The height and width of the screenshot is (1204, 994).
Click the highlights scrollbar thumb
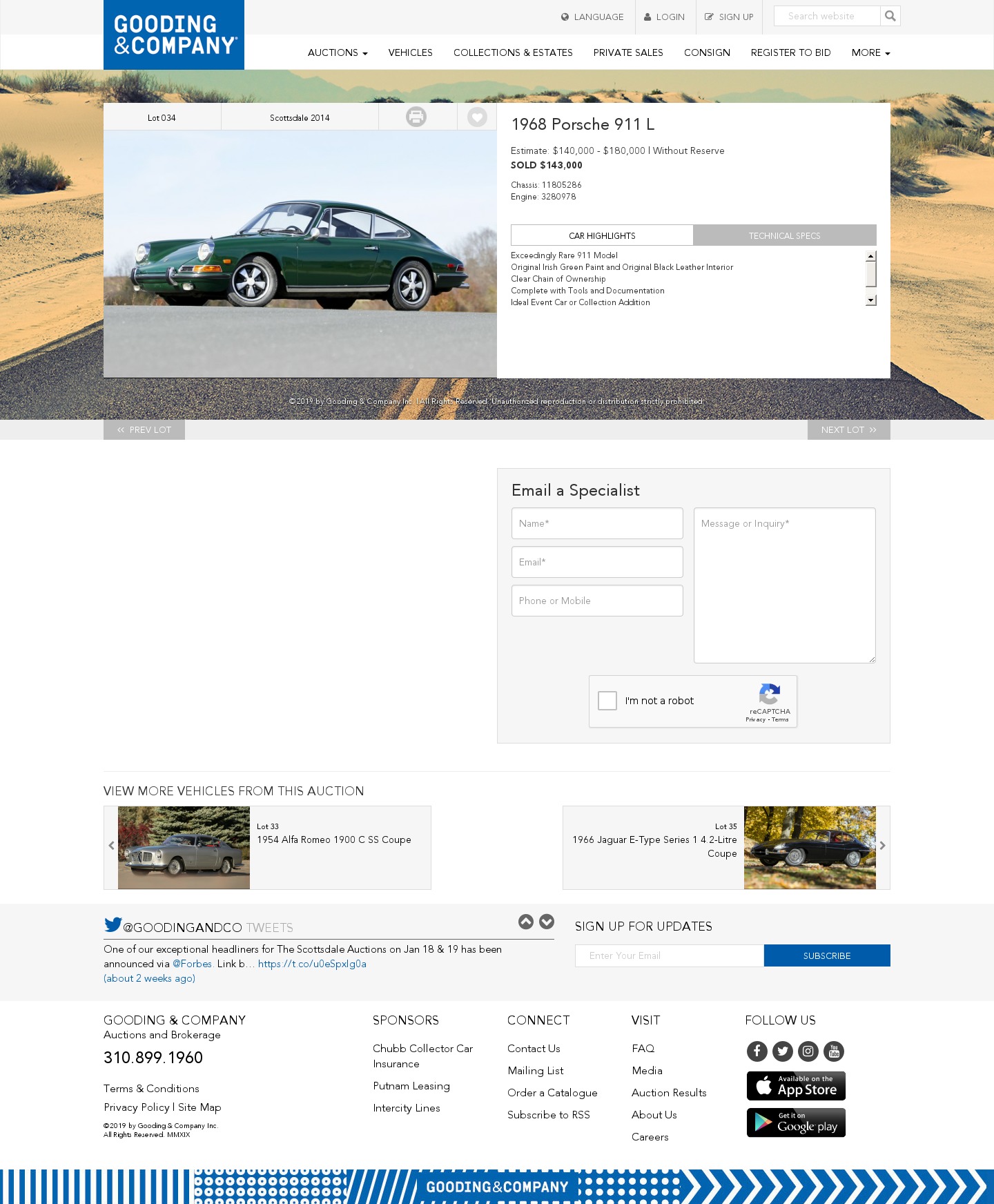tap(871, 274)
